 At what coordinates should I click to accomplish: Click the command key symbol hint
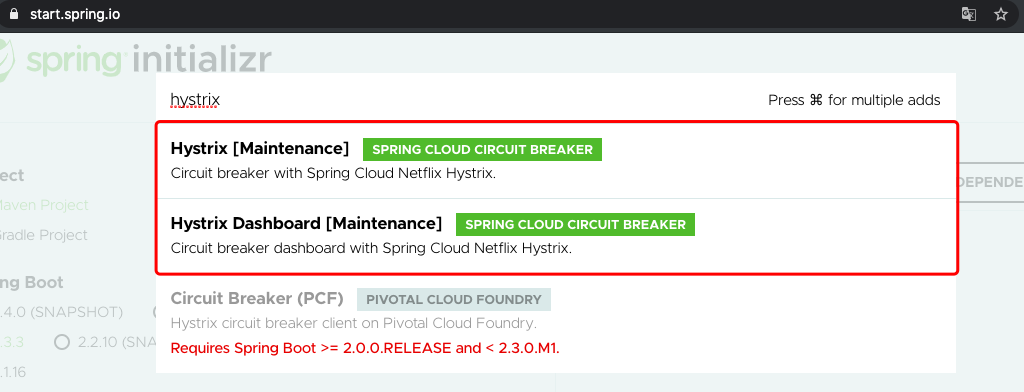[x=816, y=100]
